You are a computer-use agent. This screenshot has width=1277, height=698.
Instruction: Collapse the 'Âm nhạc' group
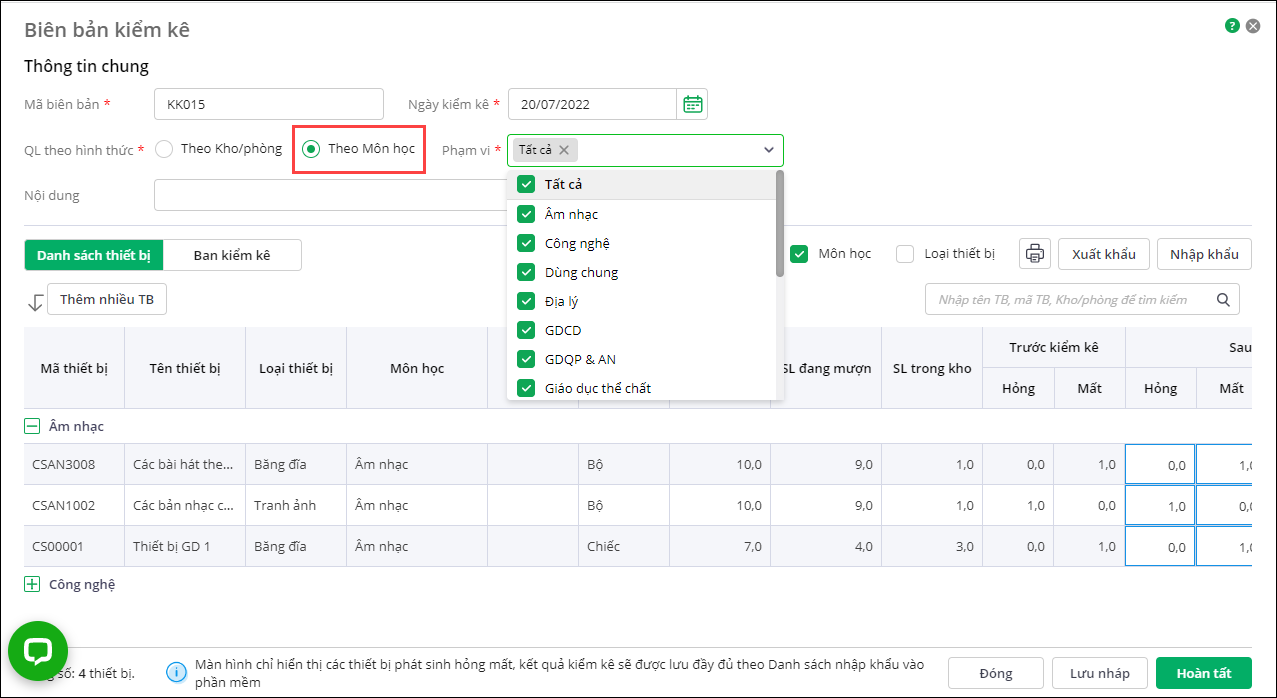click(32, 426)
